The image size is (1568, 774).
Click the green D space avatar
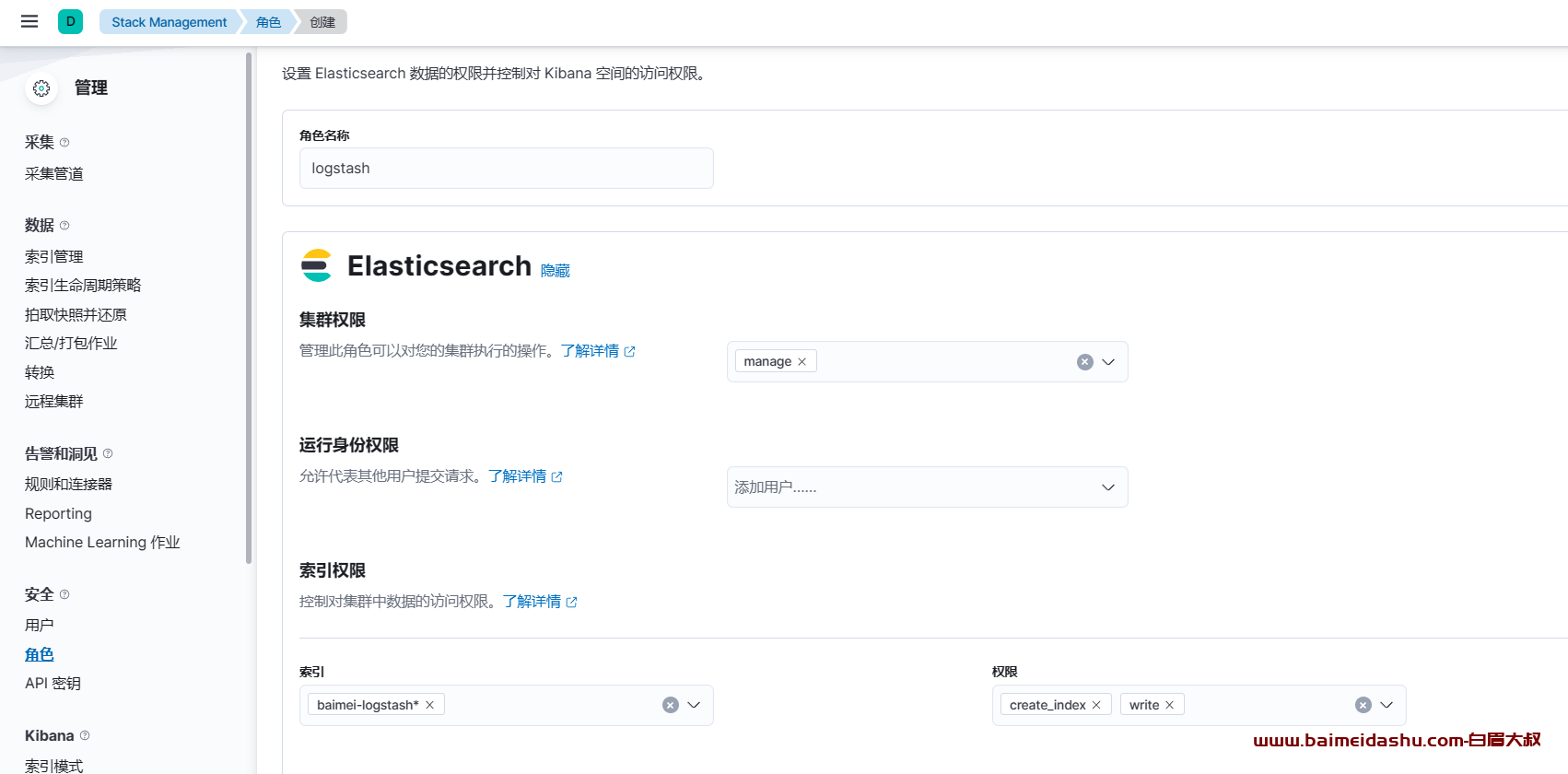pos(70,21)
